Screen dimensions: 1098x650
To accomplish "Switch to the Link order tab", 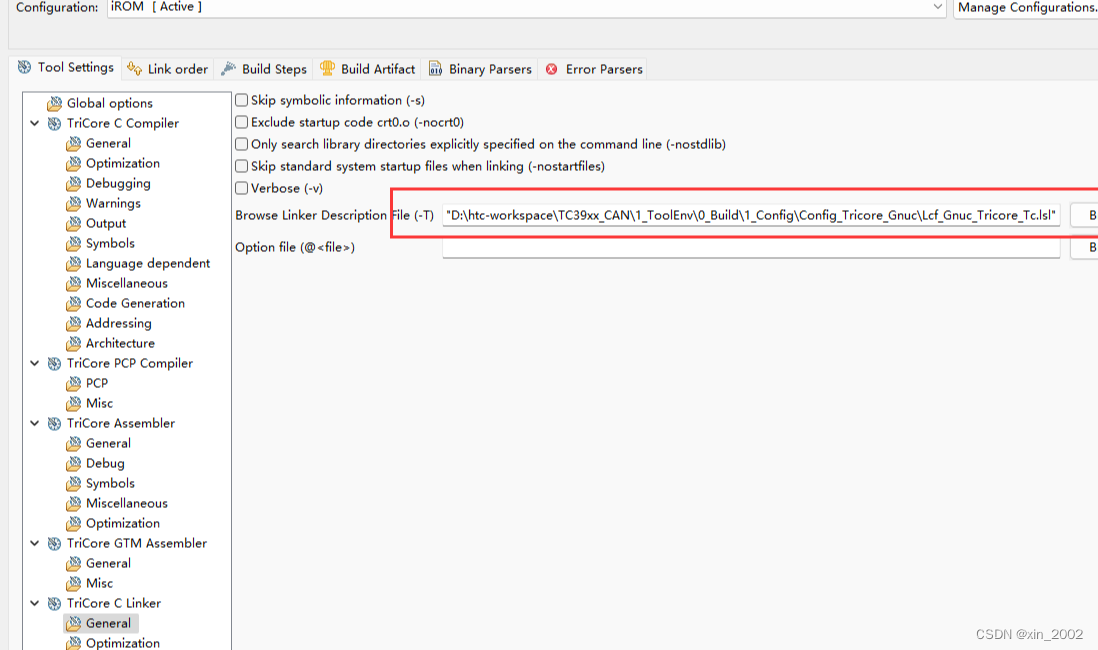I will pyautogui.click(x=167, y=69).
